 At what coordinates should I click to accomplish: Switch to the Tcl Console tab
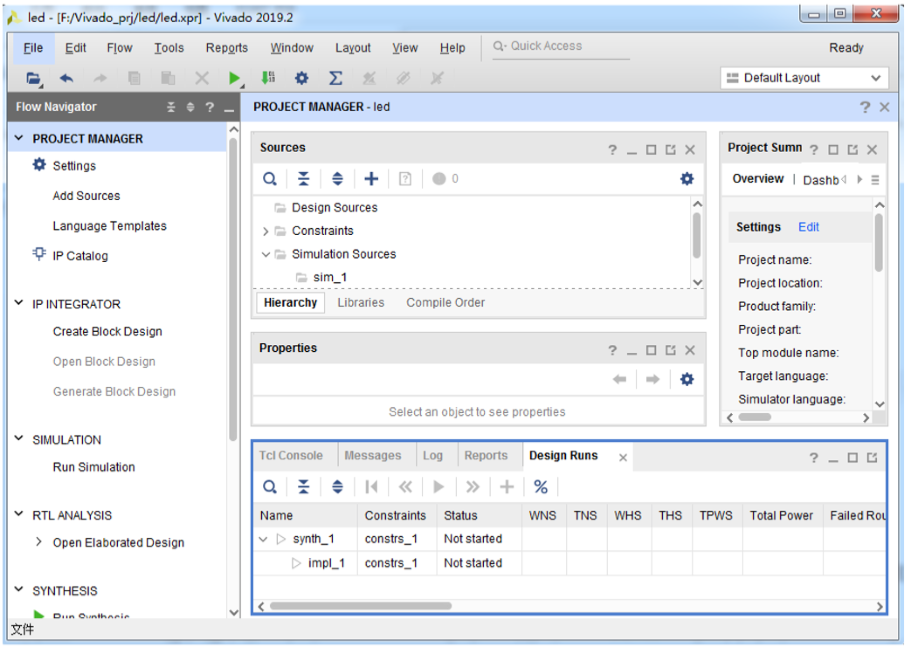coord(291,456)
